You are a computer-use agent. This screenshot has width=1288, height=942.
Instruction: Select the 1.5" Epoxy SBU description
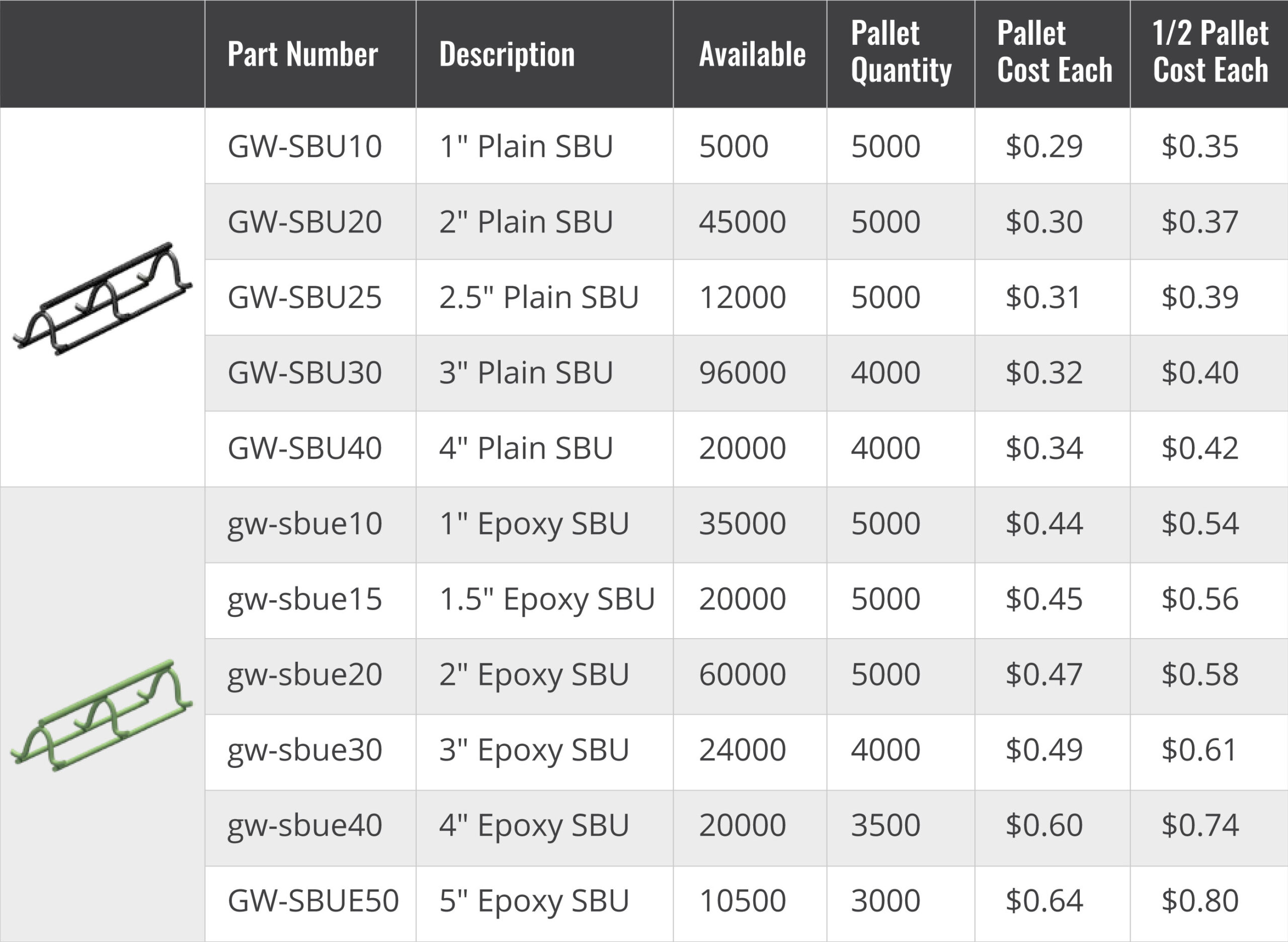point(547,599)
